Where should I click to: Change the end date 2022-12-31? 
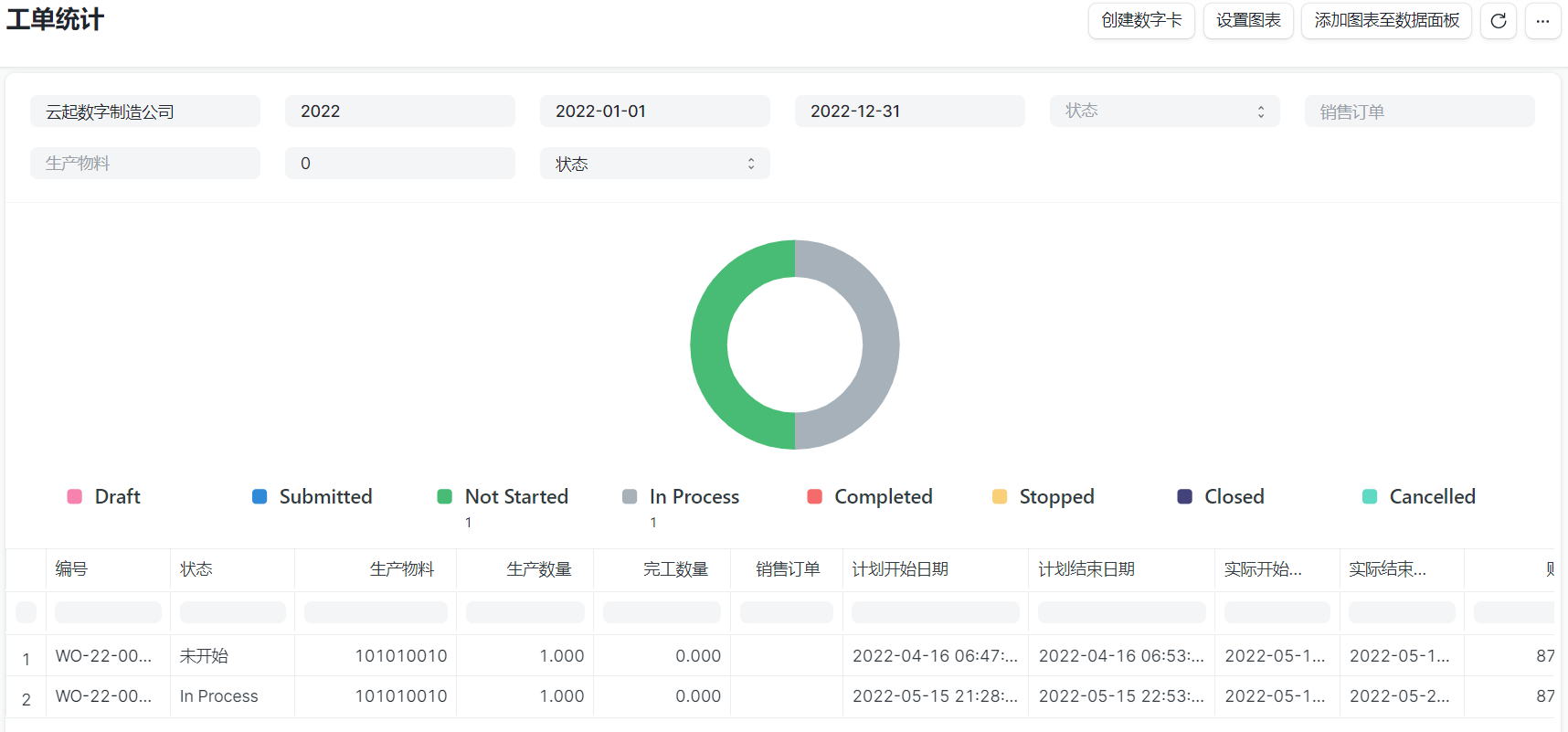click(x=910, y=111)
